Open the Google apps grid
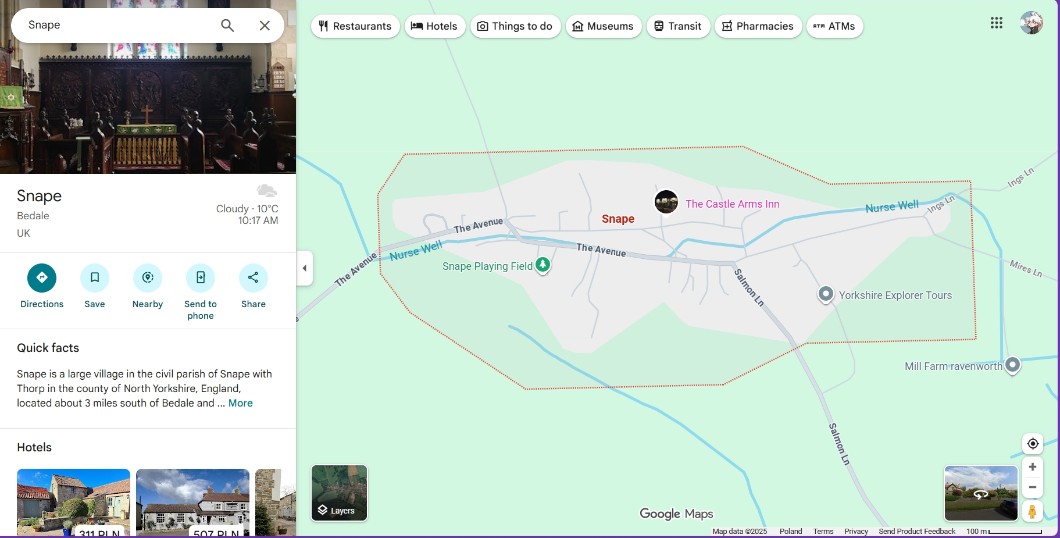Screen dimensions: 1060x538 point(996,23)
